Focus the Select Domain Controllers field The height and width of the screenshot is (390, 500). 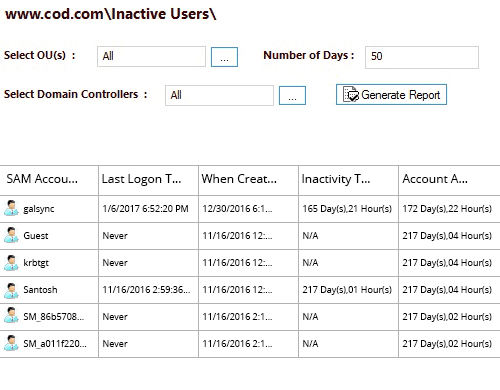[x=219, y=96]
